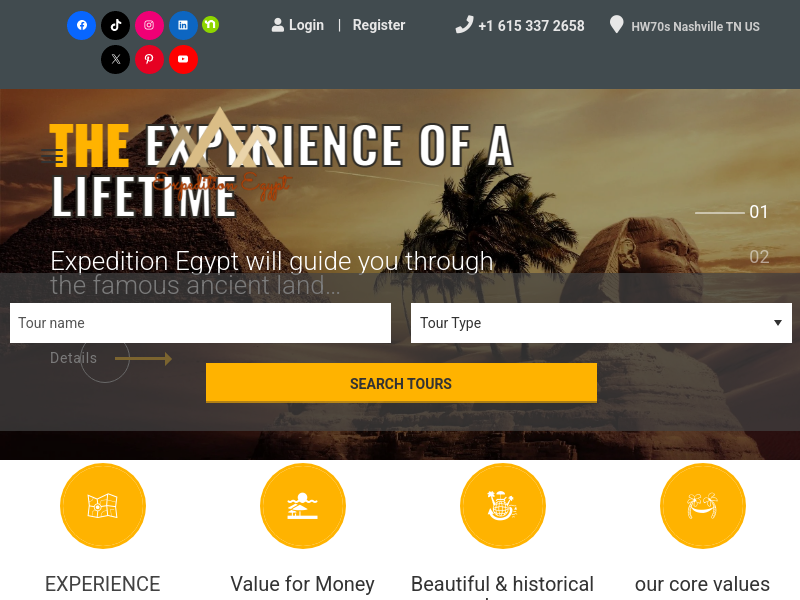800x600 pixels.
Task: Select slide indicator 02
Action: (759, 257)
